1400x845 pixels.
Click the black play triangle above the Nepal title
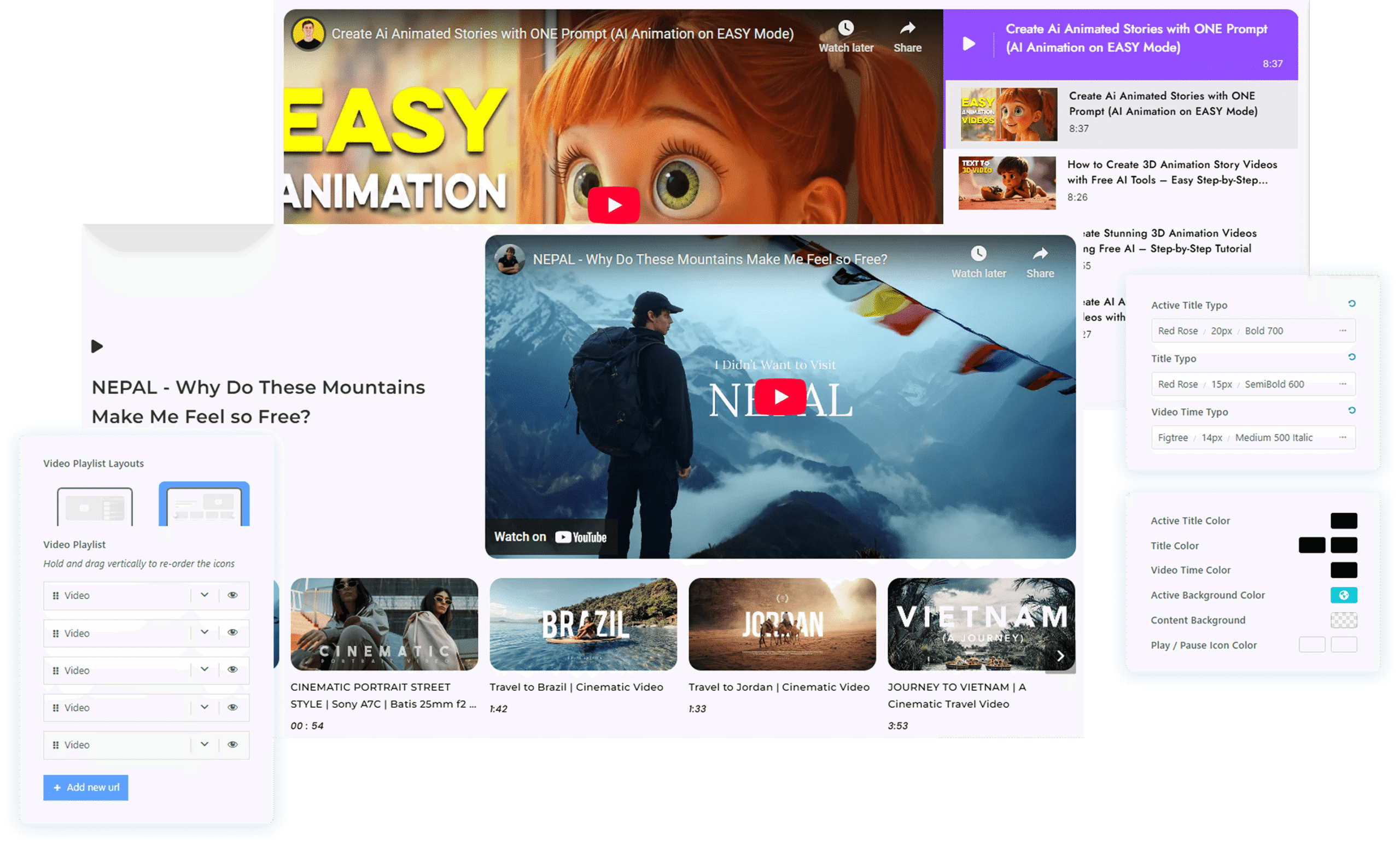click(x=97, y=346)
